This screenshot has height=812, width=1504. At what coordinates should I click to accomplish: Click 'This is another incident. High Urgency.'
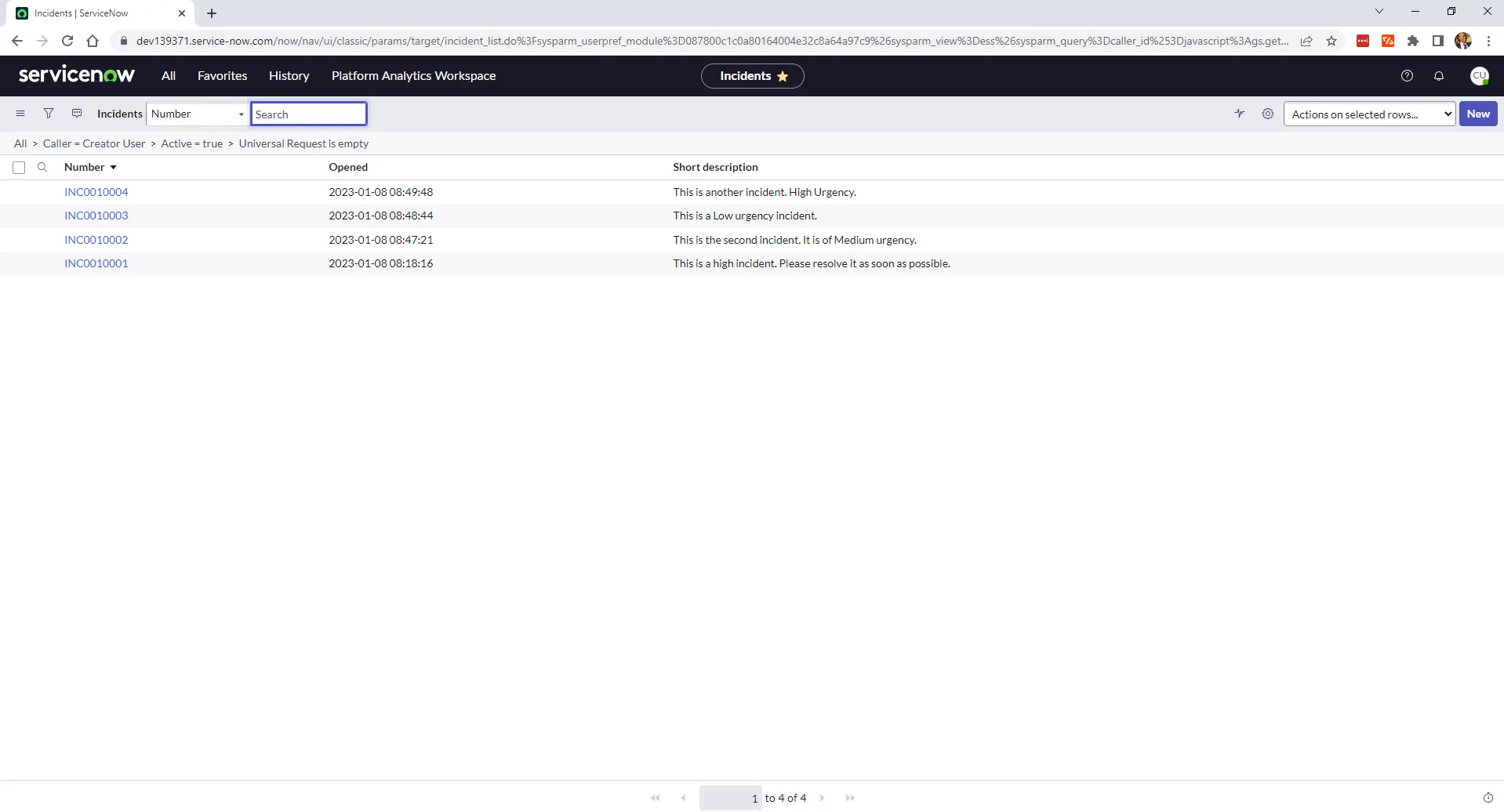(765, 192)
